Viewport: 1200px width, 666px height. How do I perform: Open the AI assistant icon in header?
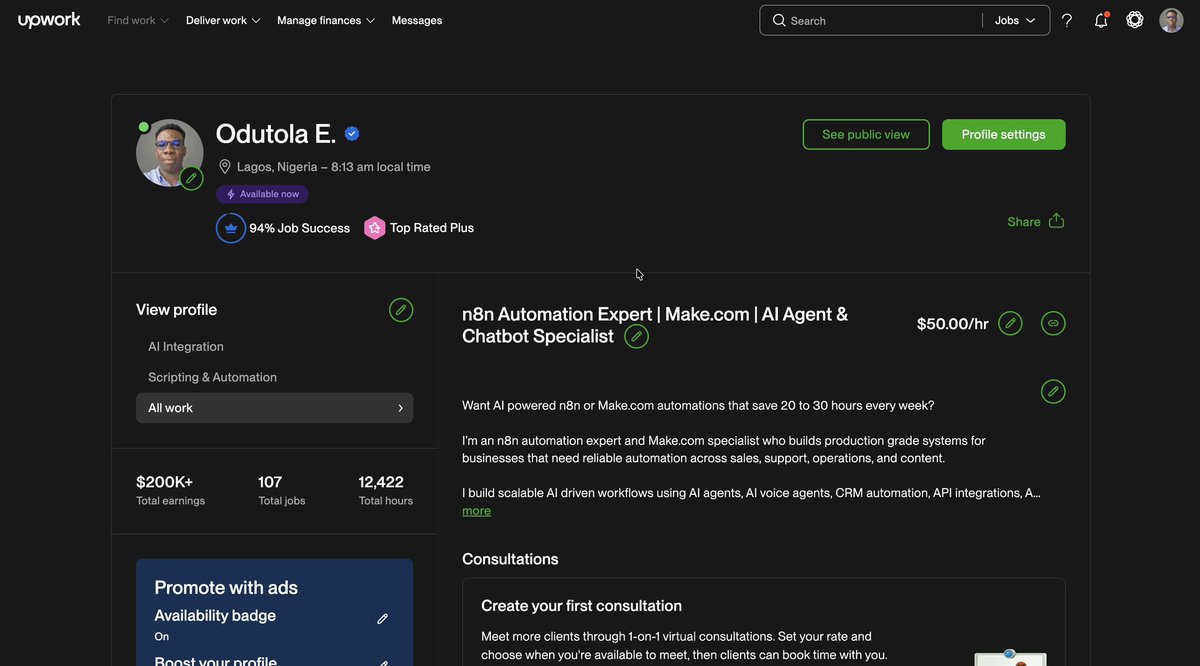(x=1135, y=20)
